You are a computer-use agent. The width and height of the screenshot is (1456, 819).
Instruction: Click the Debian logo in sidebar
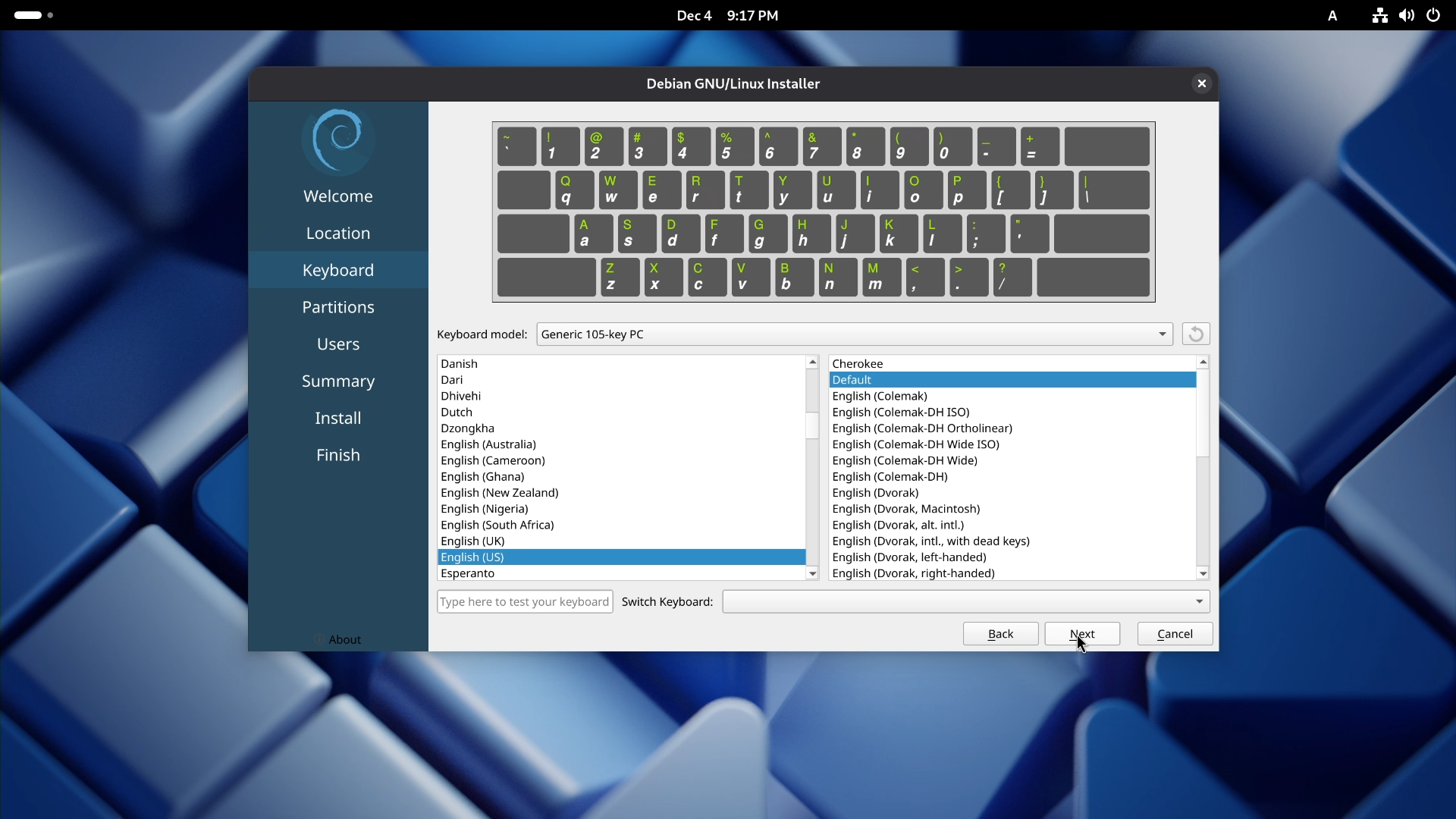pos(338,140)
